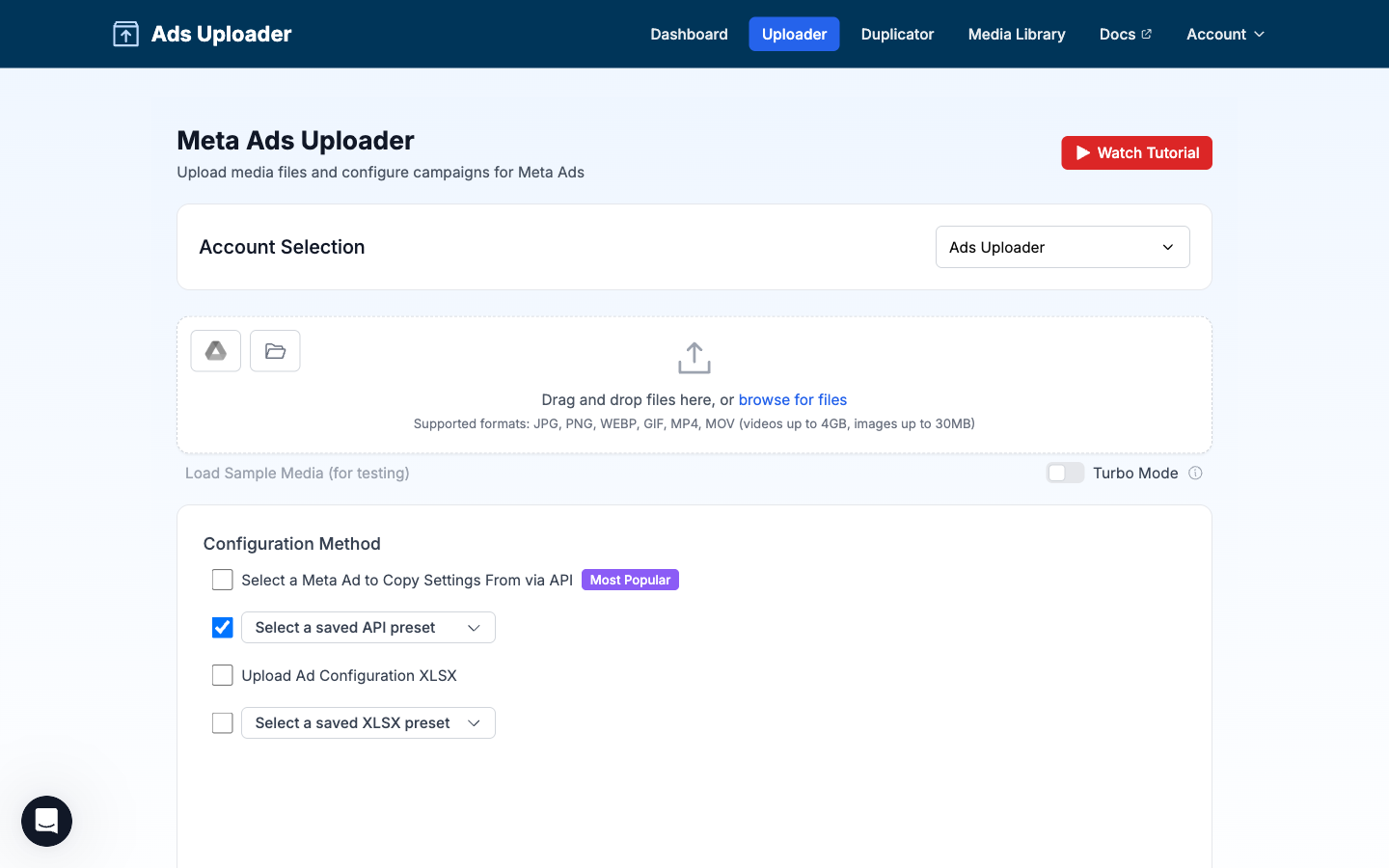
Task: Click the Watch Tutorial button
Action: tap(1137, 152)
